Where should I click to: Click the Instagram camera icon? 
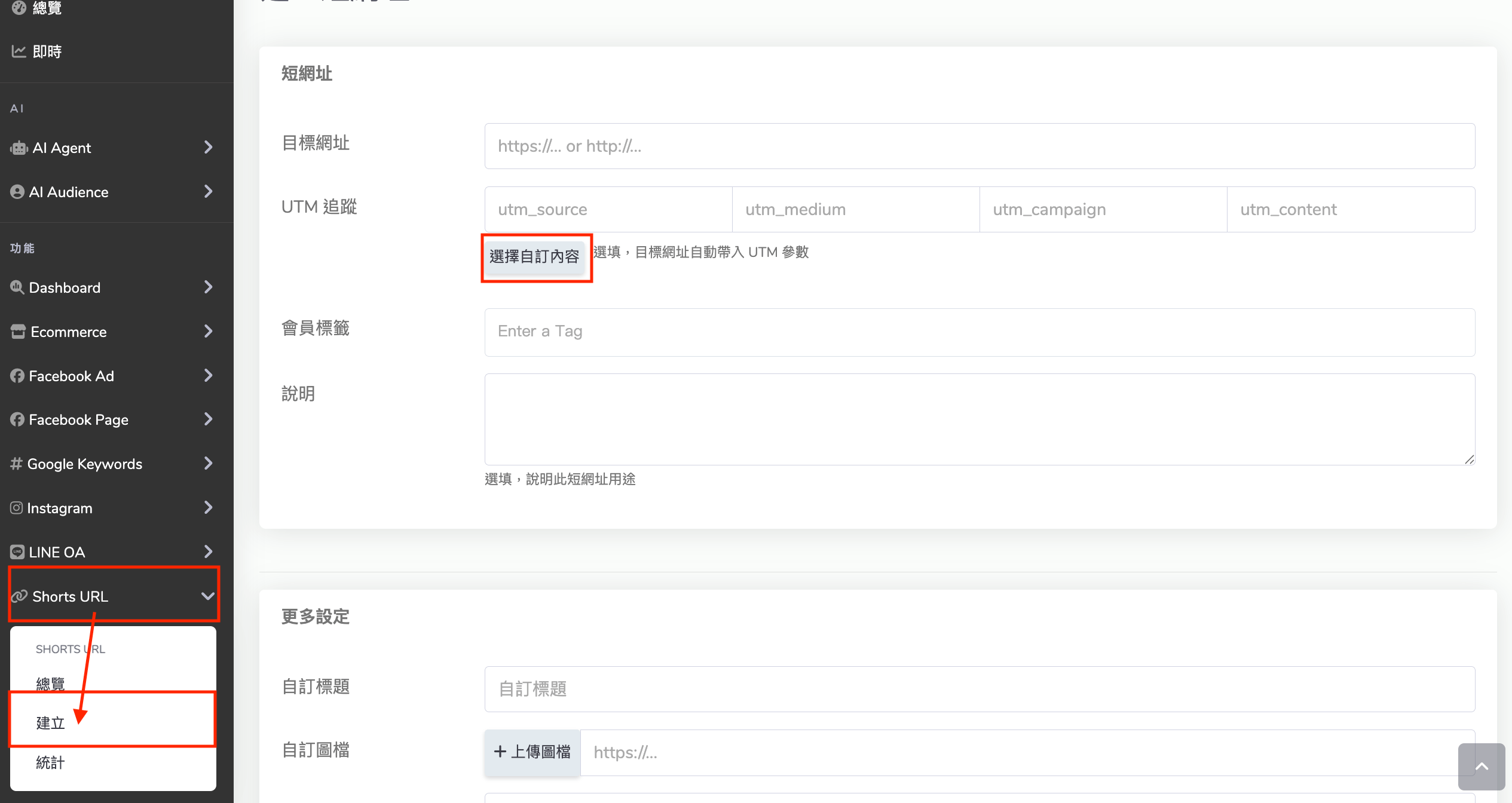tap(17, 508)
